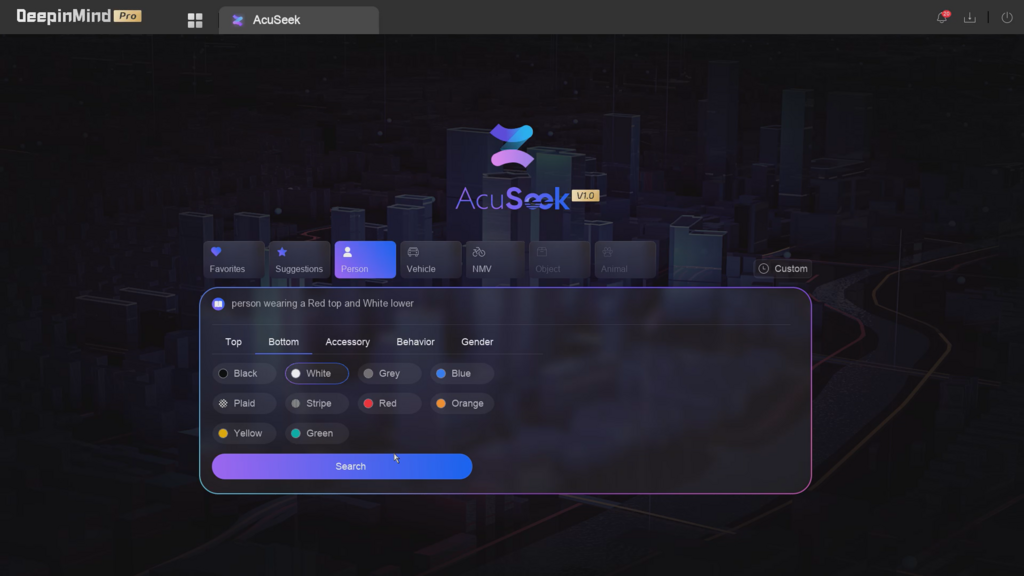
Task: Select the NMV category
Action: [x=495, y=259]
